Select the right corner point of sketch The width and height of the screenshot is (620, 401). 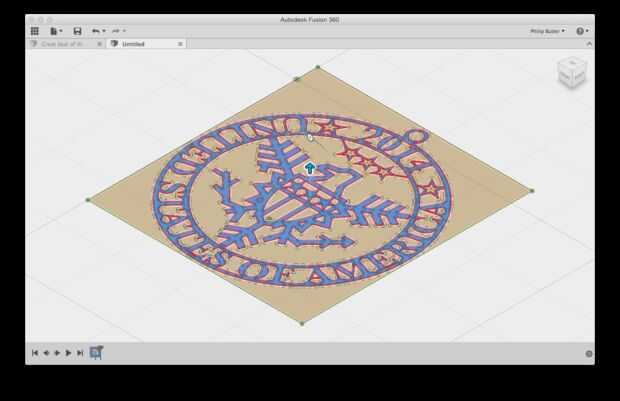pos(532,191)
